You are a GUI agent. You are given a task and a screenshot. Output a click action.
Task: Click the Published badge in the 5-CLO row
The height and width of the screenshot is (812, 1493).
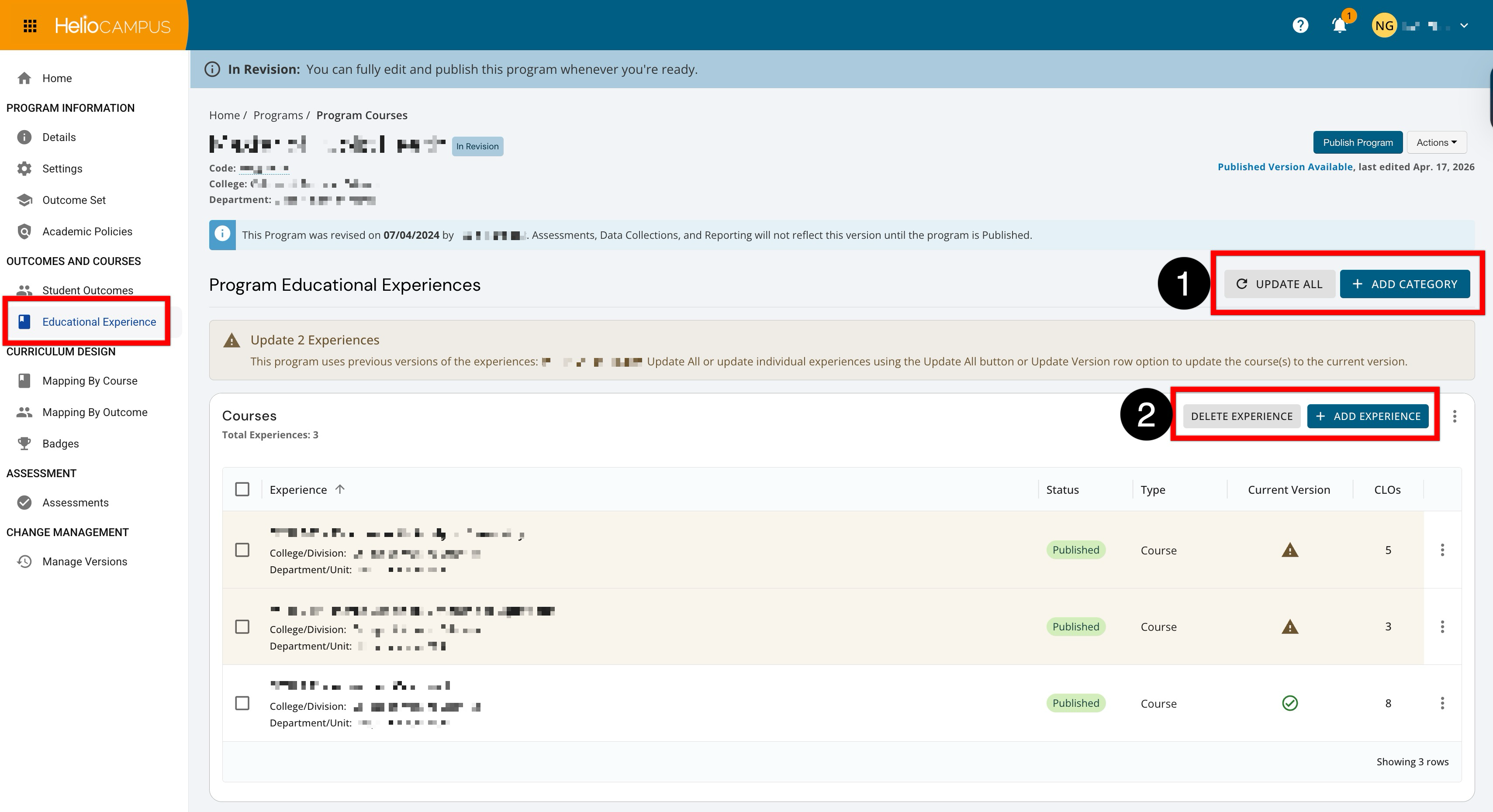coord(1076,550)
